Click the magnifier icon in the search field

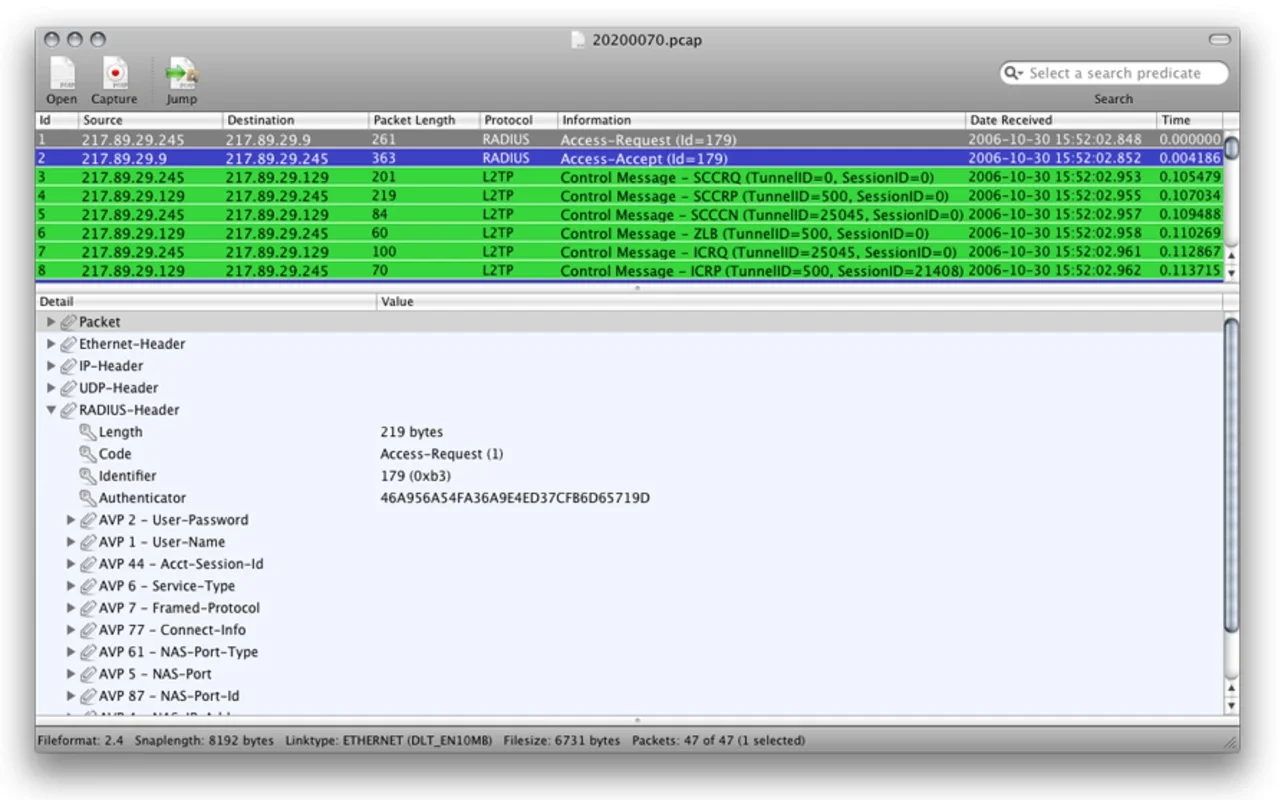(x=1013, y=73)
